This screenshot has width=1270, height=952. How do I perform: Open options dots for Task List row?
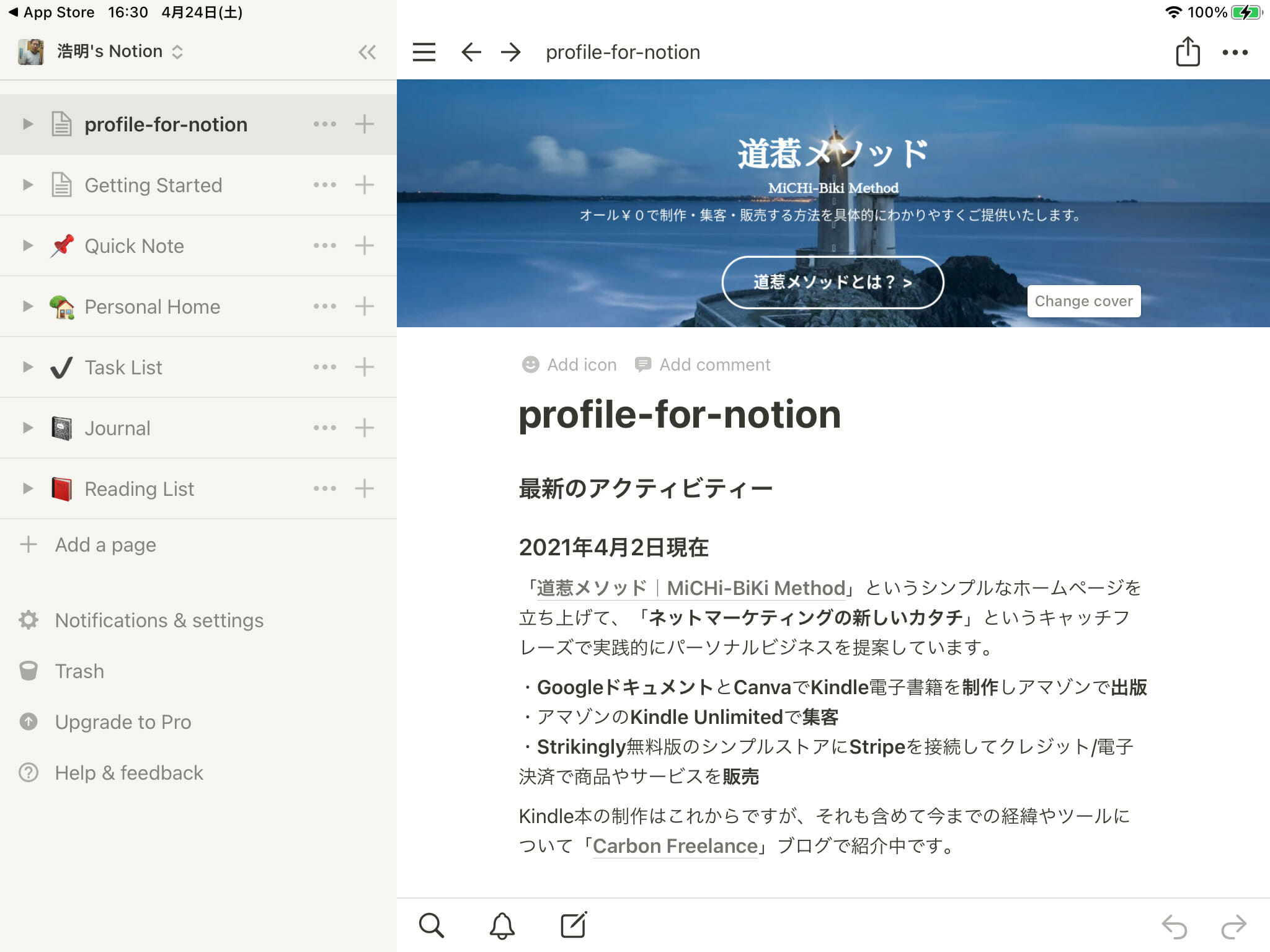[325, 367]
